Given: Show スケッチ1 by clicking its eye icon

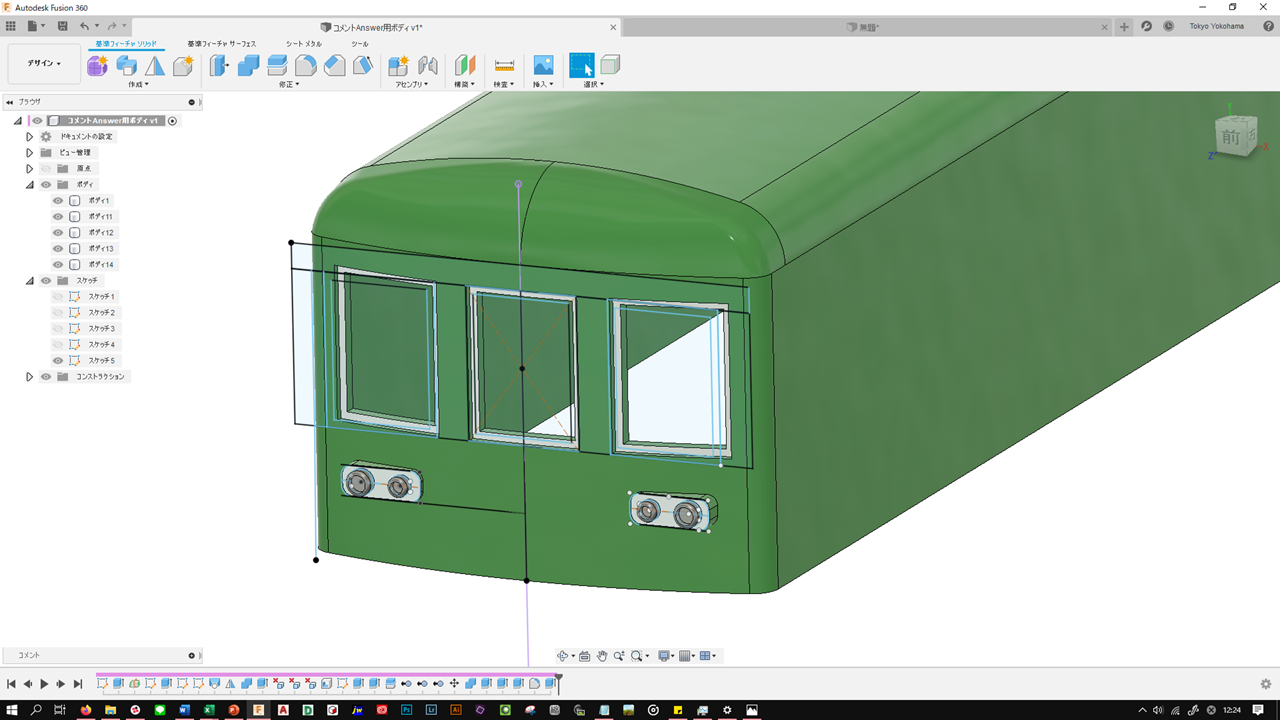Looking at the screenshot, I should [58, 297].
